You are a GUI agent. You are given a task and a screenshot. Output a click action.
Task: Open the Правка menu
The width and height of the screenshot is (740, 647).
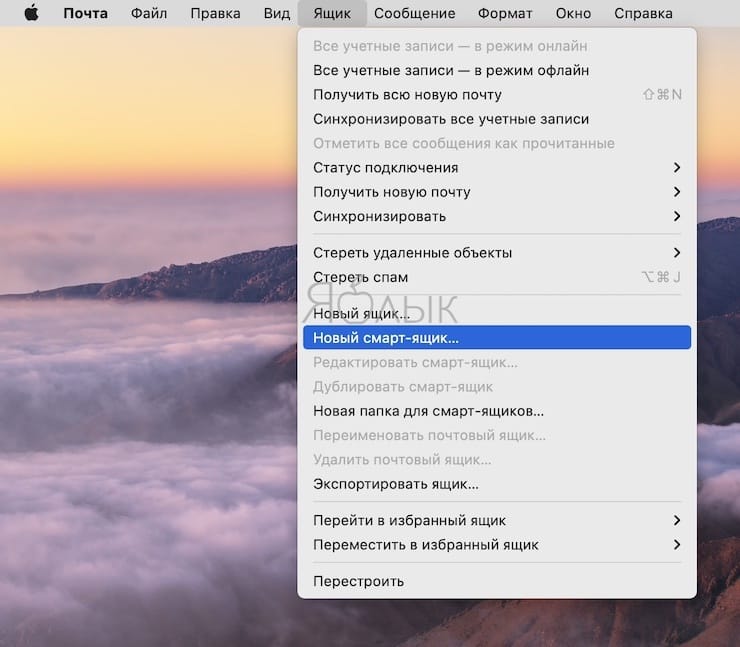215,13
